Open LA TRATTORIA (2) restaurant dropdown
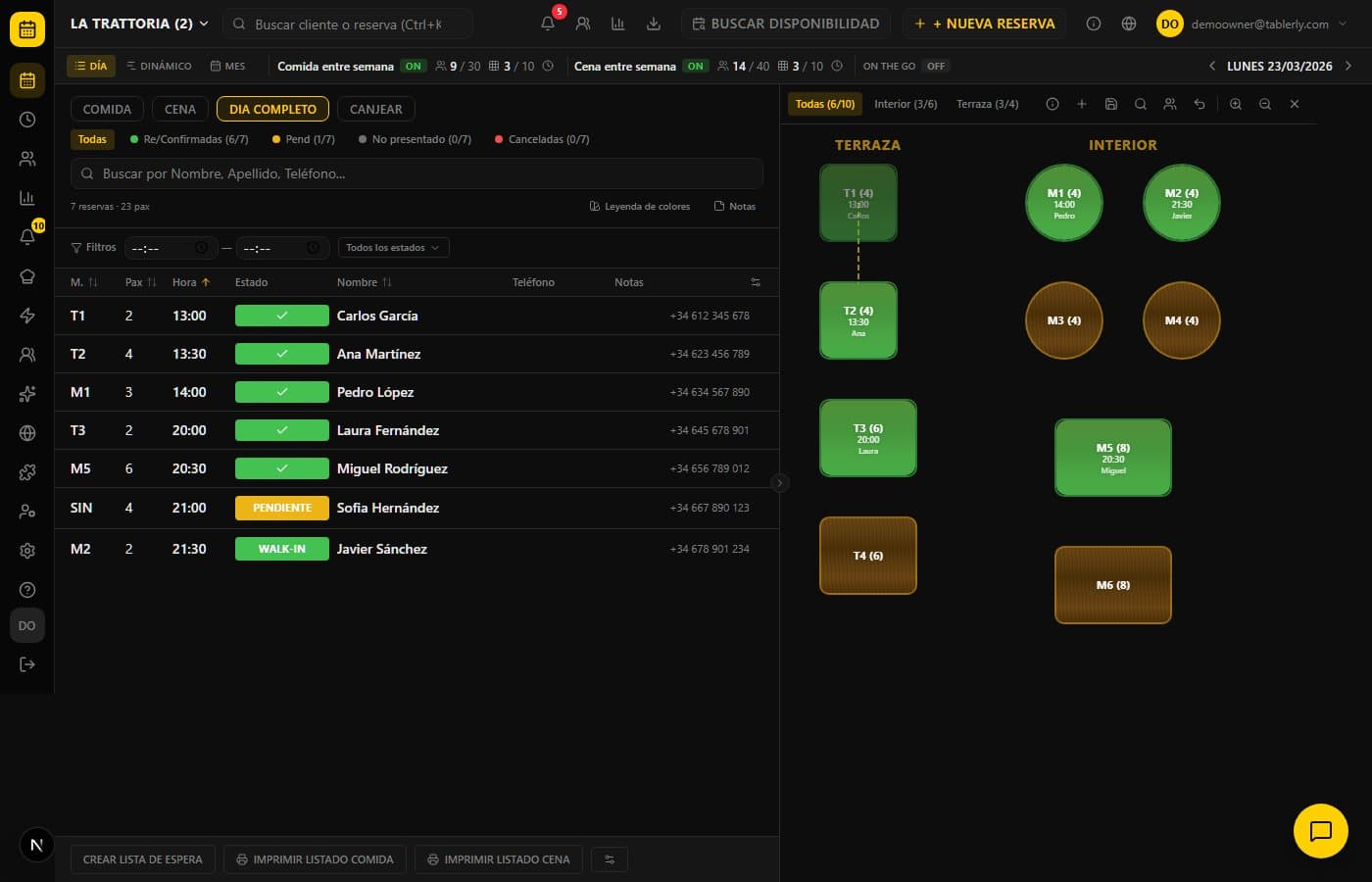The image size is (1372, 882). [x=139, y=24]
